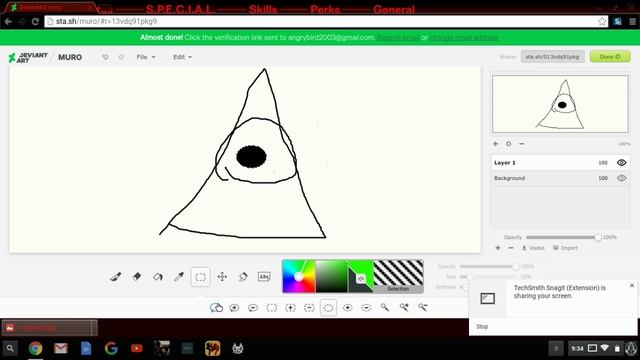The image size is (640, 360).
Task: Pick a shade in the green gradient box
Action: tap(331, 276)
